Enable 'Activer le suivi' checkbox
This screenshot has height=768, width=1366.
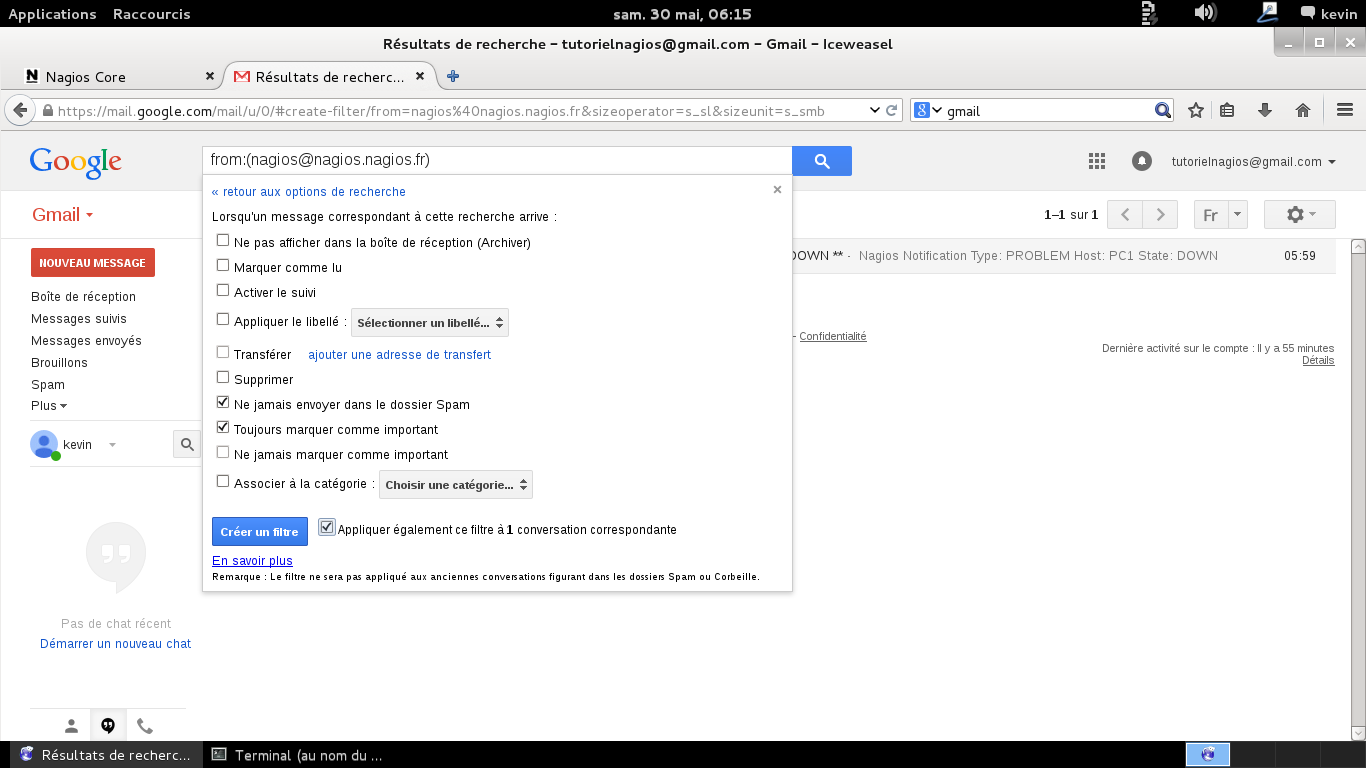[223, 291]
